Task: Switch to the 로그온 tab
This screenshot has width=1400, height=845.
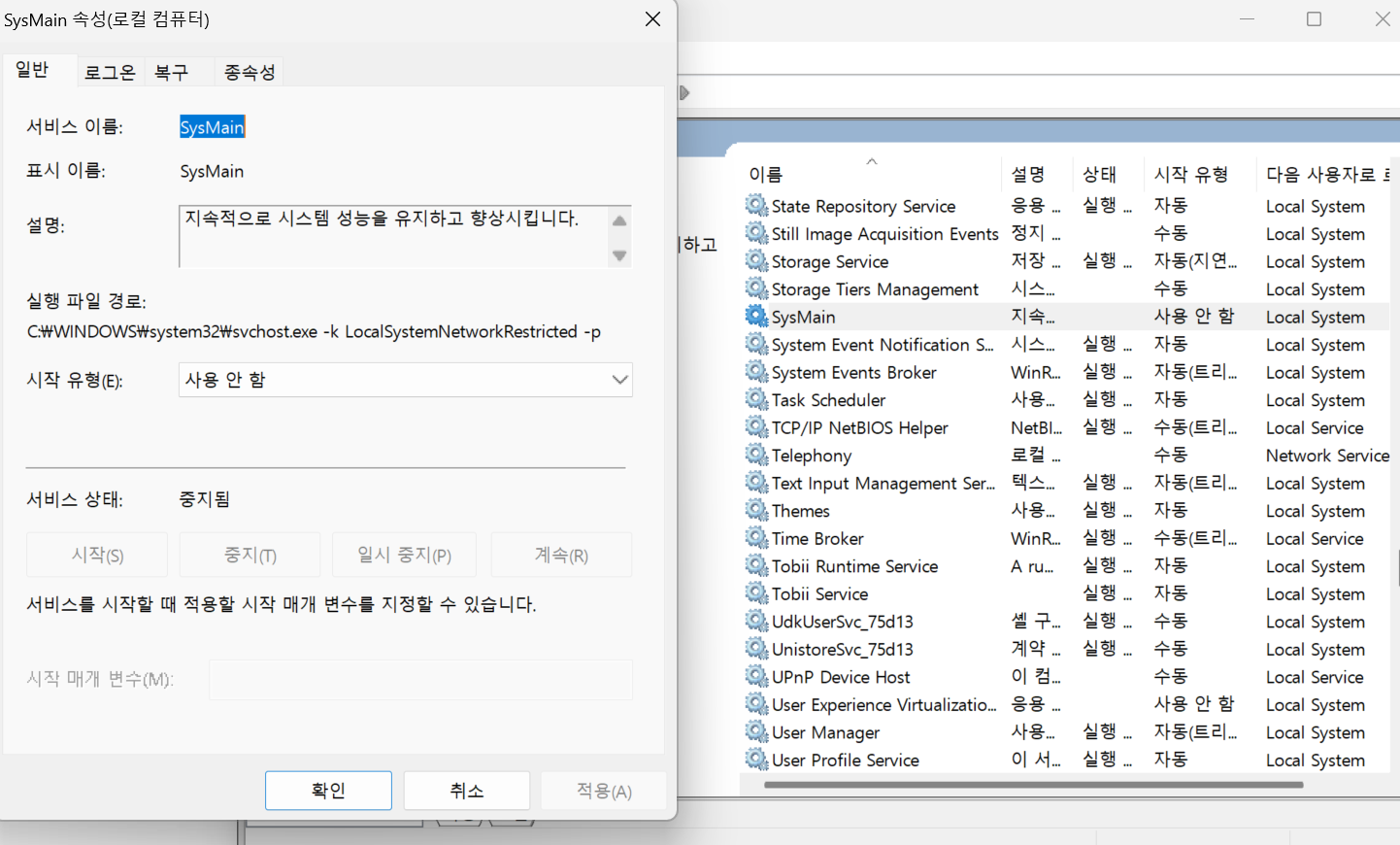Action: point(110,70)
